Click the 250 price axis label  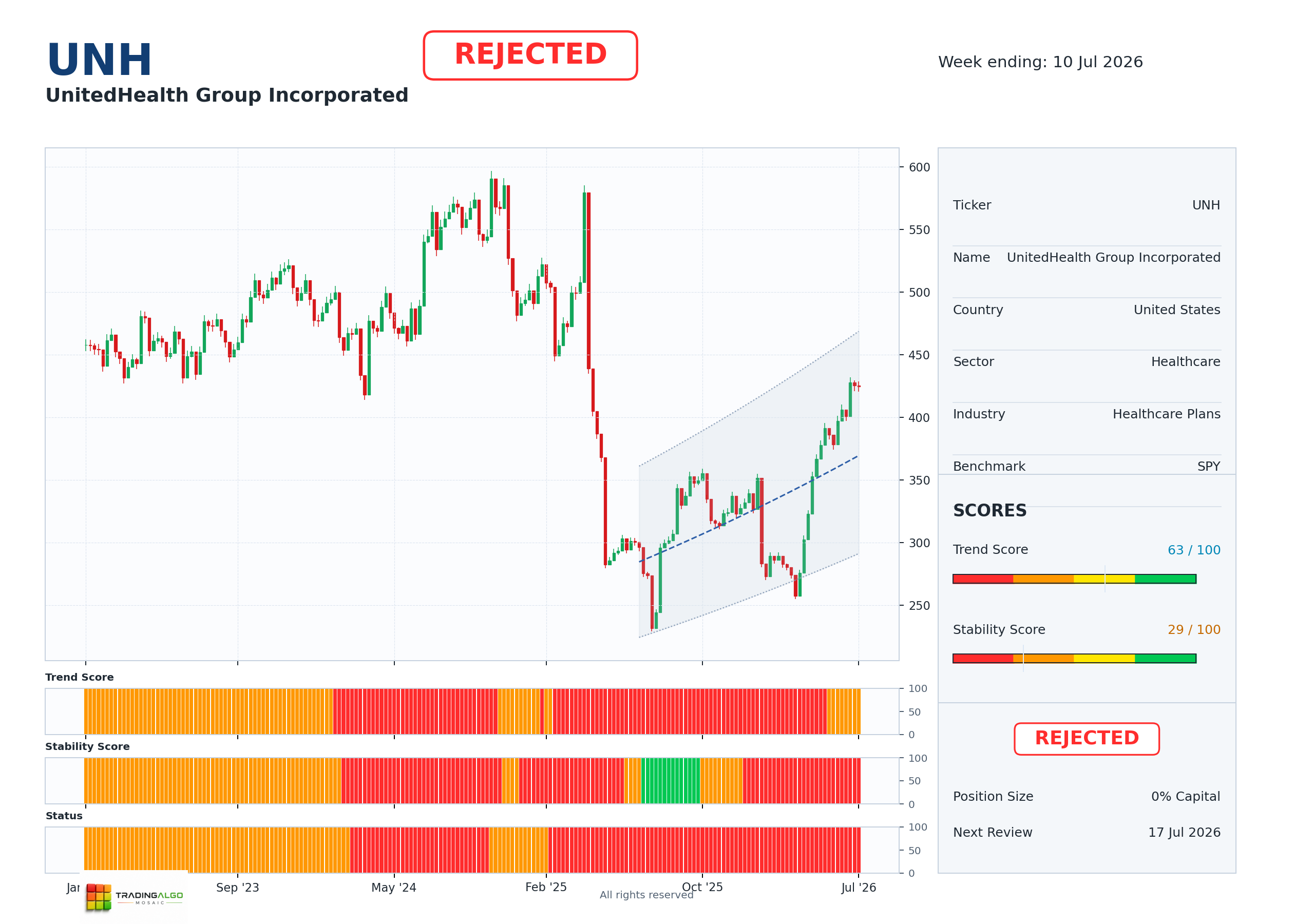coord(919,605)
